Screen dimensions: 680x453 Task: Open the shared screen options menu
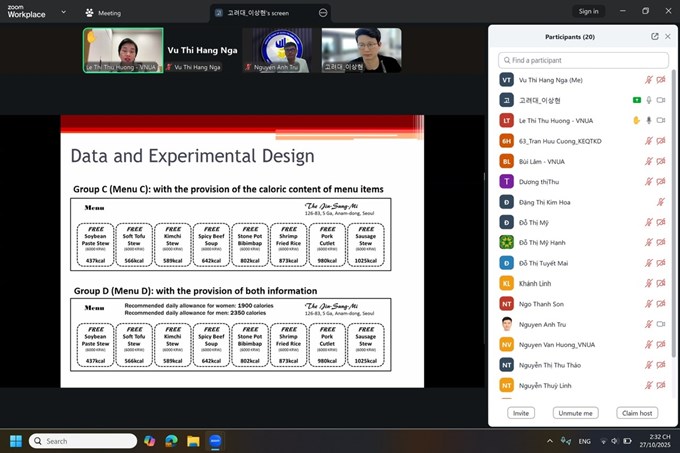coord(322,13)
